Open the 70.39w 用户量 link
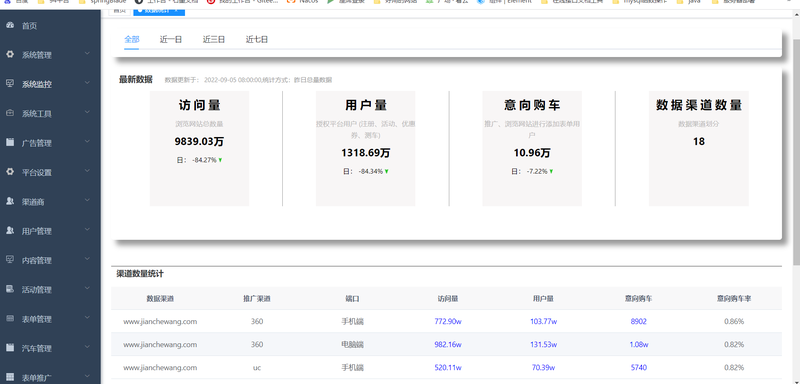The height and width of the screenshot is (384, 800). coord(543,368)
